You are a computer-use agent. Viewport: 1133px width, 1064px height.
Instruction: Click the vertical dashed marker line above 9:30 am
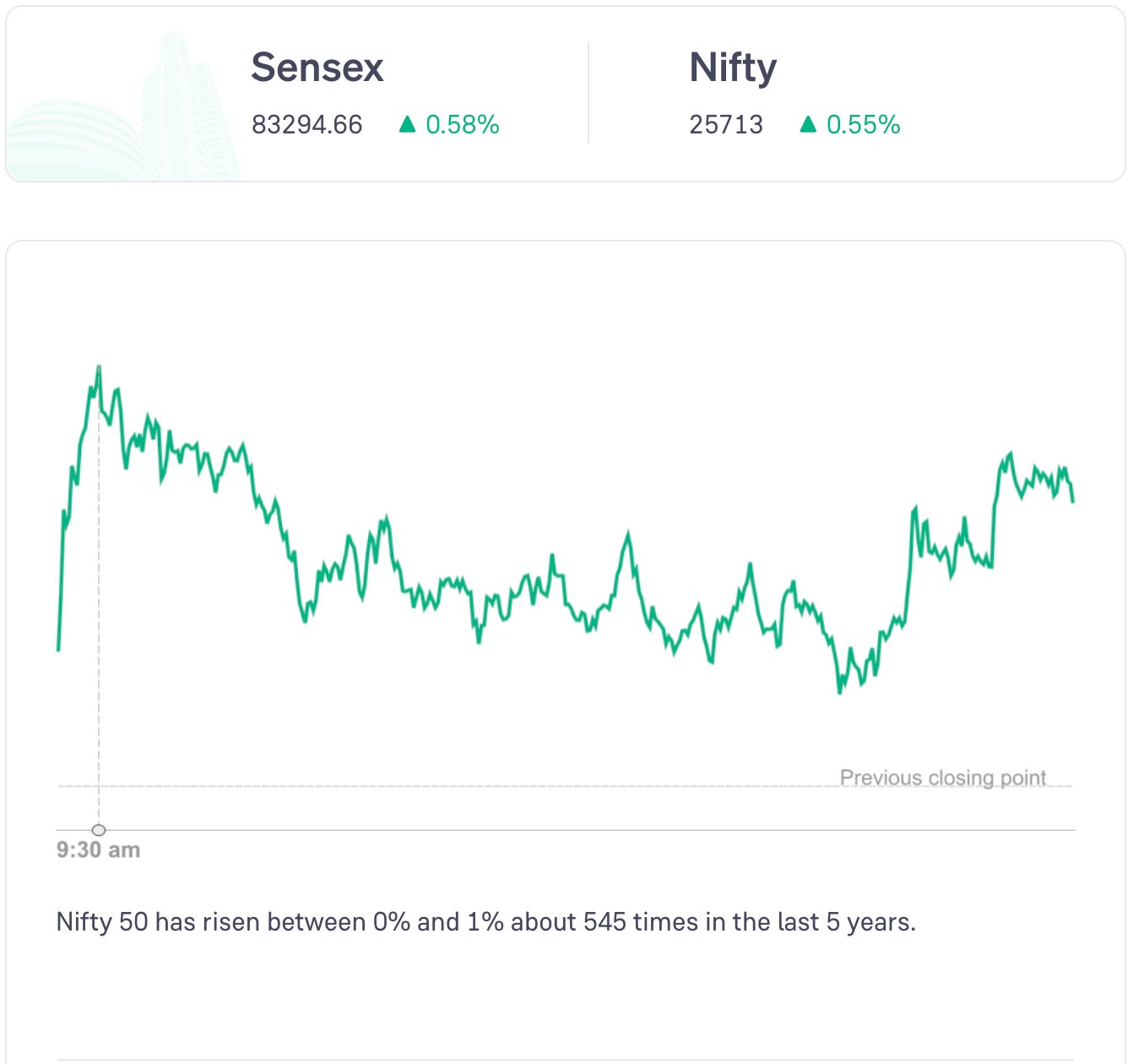[x=99, y=633]
